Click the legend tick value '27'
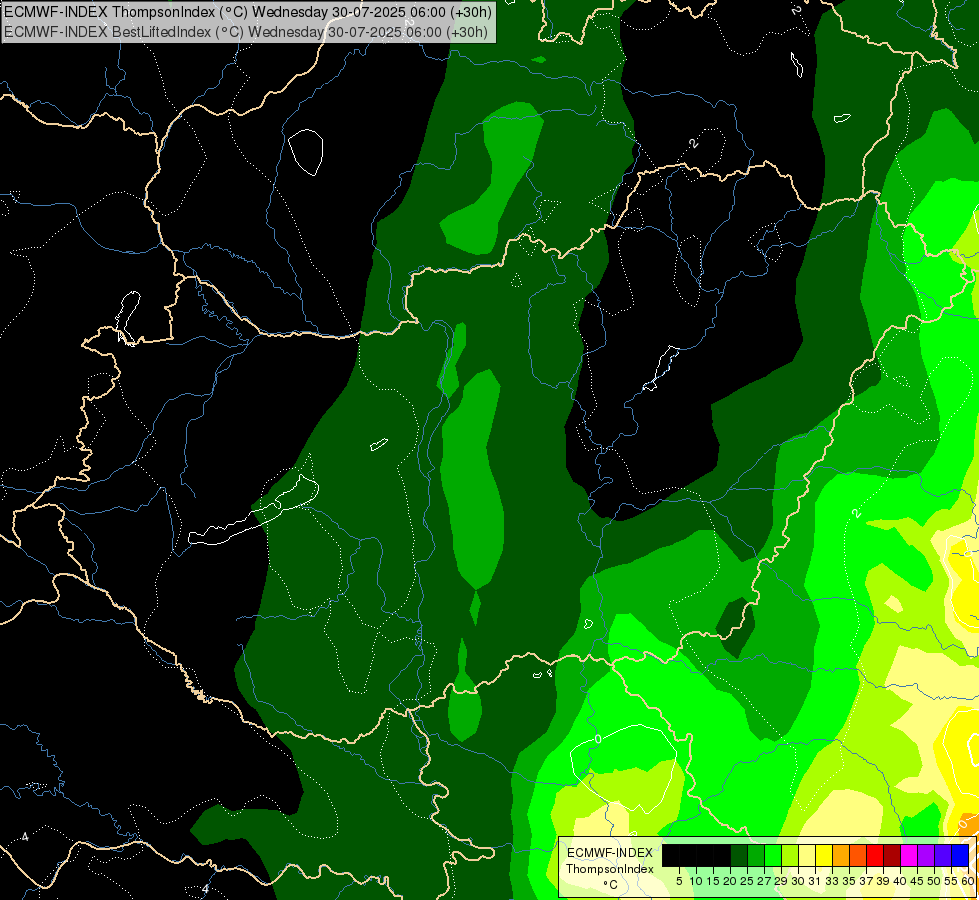This screenshot has height=900, width=979. click(x=764, y=881)
